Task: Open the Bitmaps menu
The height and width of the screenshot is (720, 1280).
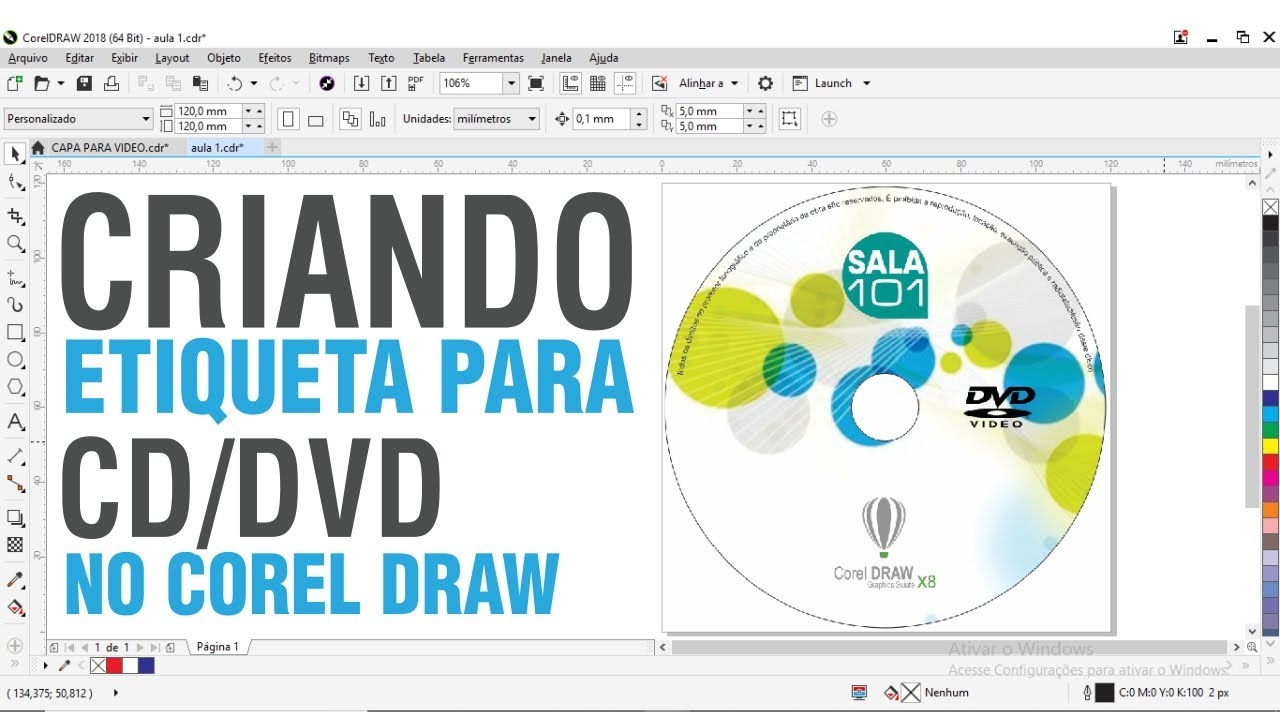Action: pyautogui.click(x=329, y=58)
